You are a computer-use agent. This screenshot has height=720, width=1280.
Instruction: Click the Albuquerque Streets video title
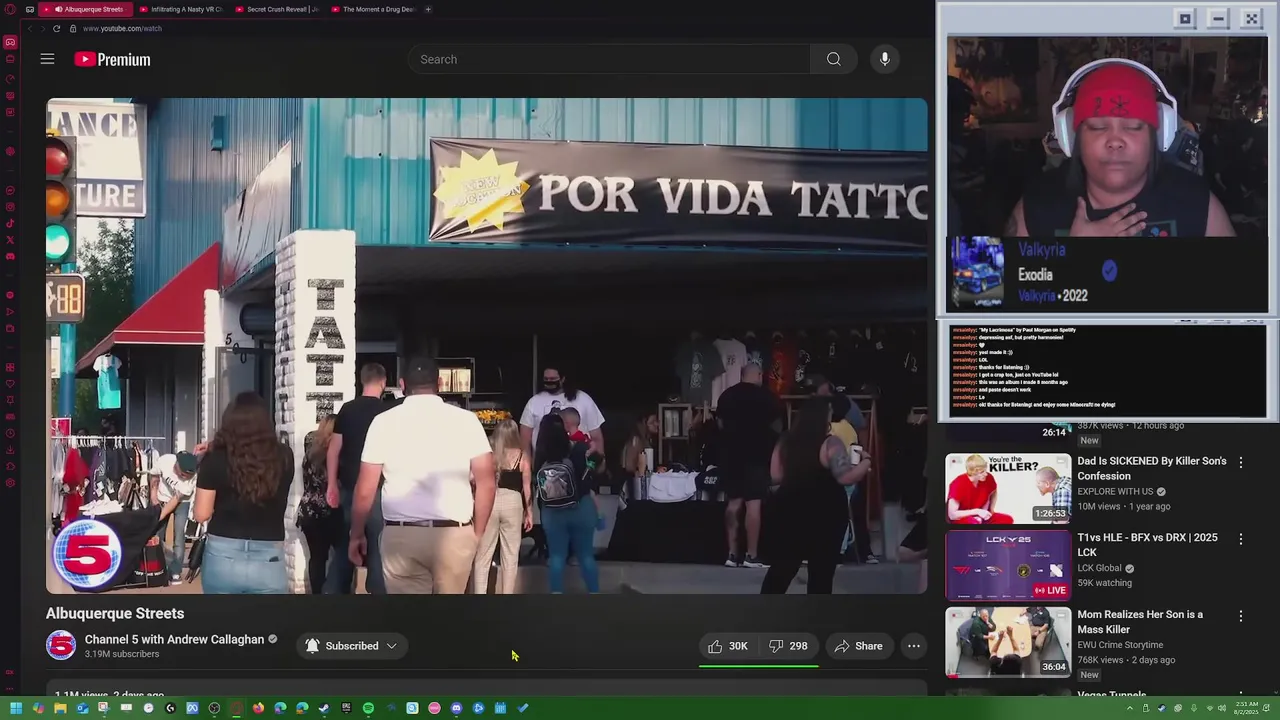click(115, 613)
